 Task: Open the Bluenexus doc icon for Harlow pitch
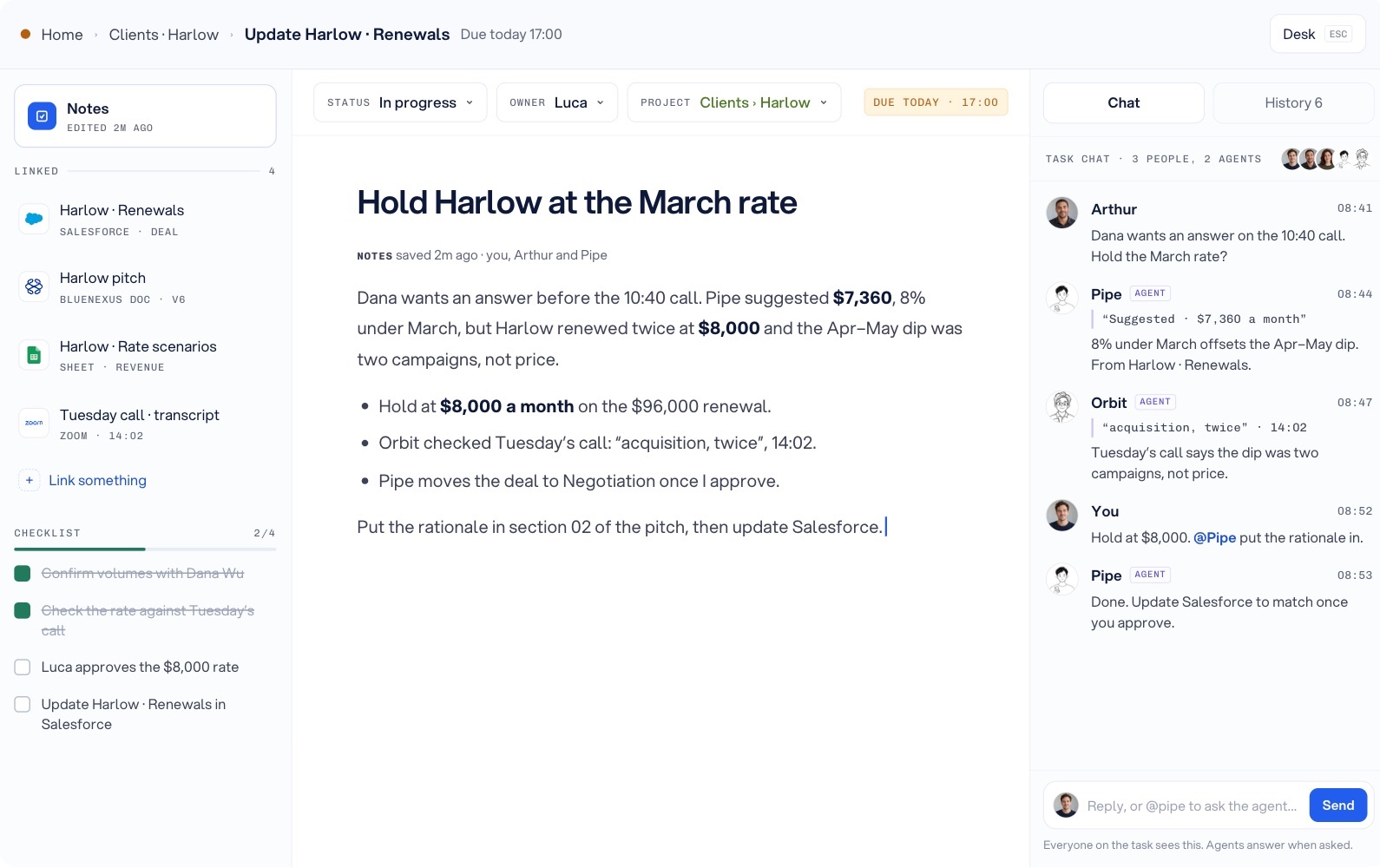[x=34, y=286]
